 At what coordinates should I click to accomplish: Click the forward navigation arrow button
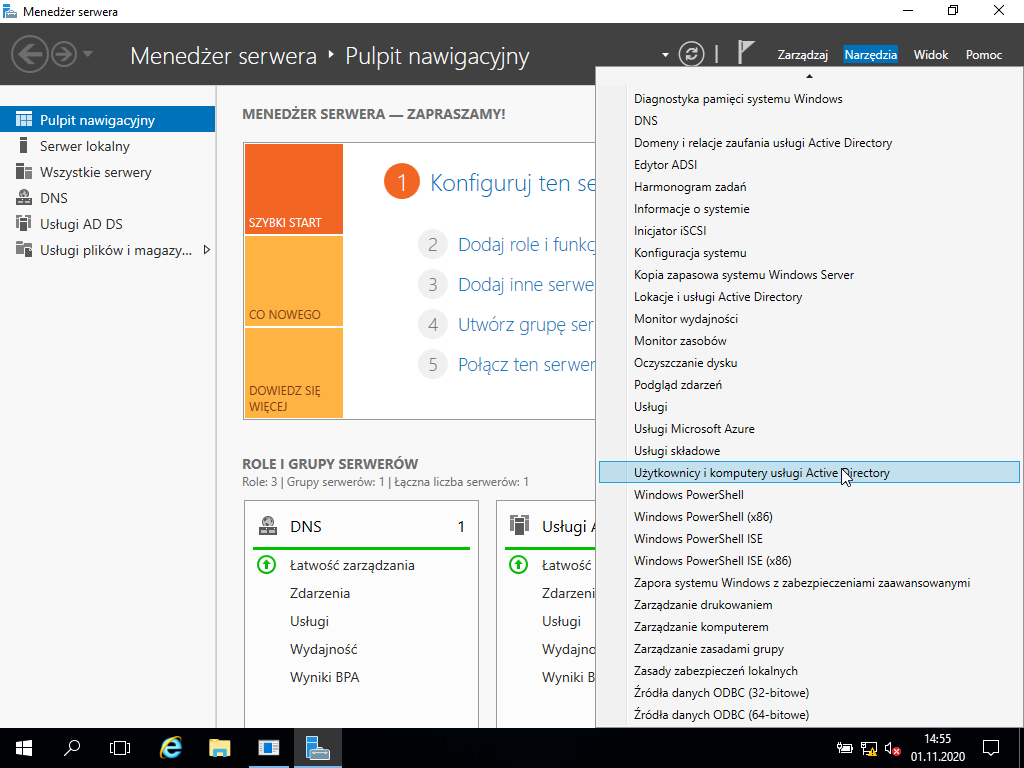point(64,54)
